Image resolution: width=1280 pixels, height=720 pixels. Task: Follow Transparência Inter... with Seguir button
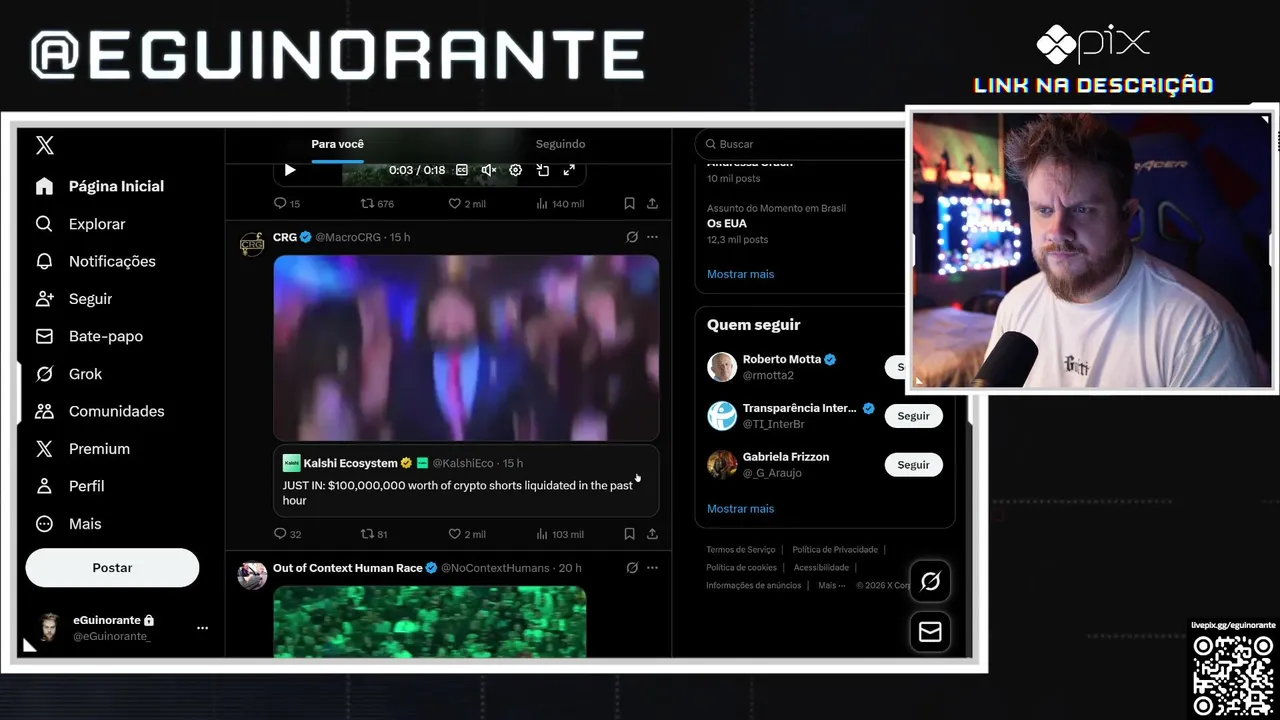[x=913, y=416]
